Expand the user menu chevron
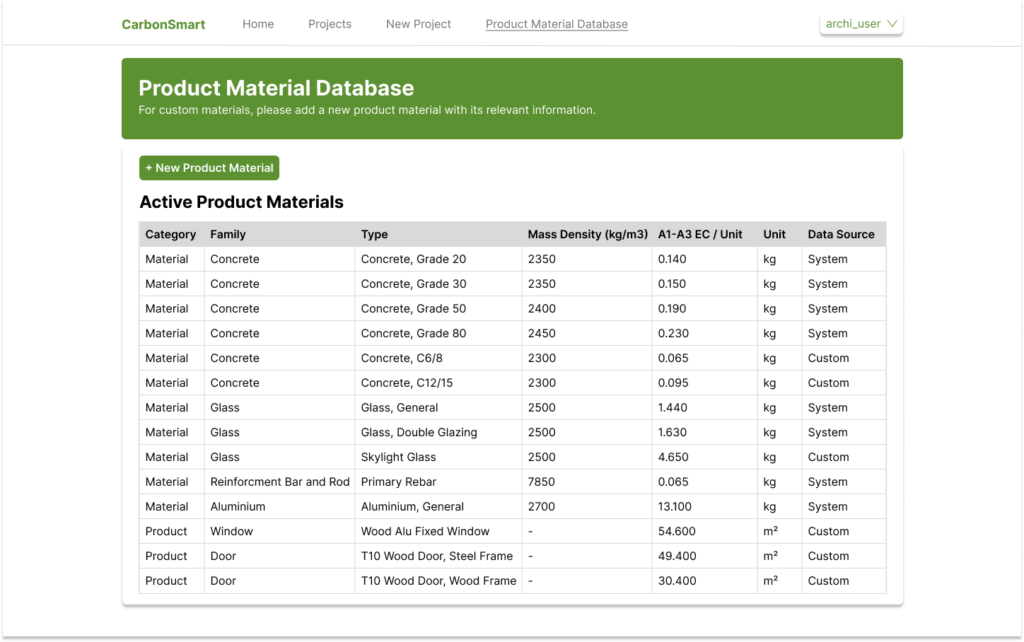1024x642 pixels. pyautogui.click(x=893, y=23)
